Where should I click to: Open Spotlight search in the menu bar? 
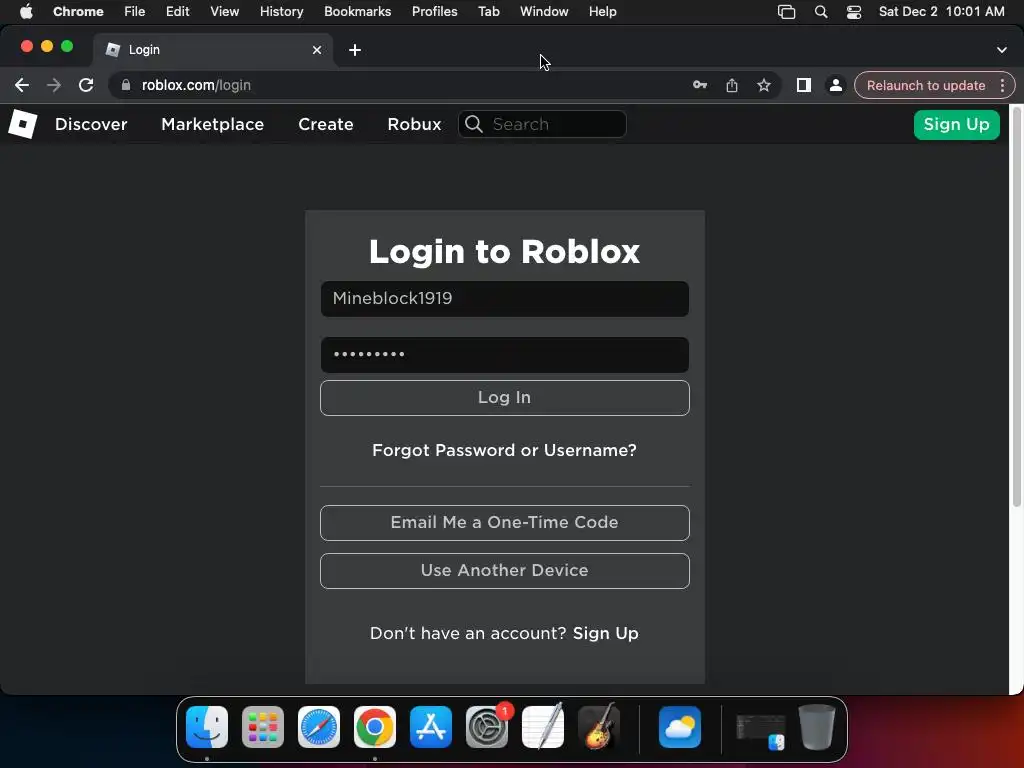coord(821,12)
